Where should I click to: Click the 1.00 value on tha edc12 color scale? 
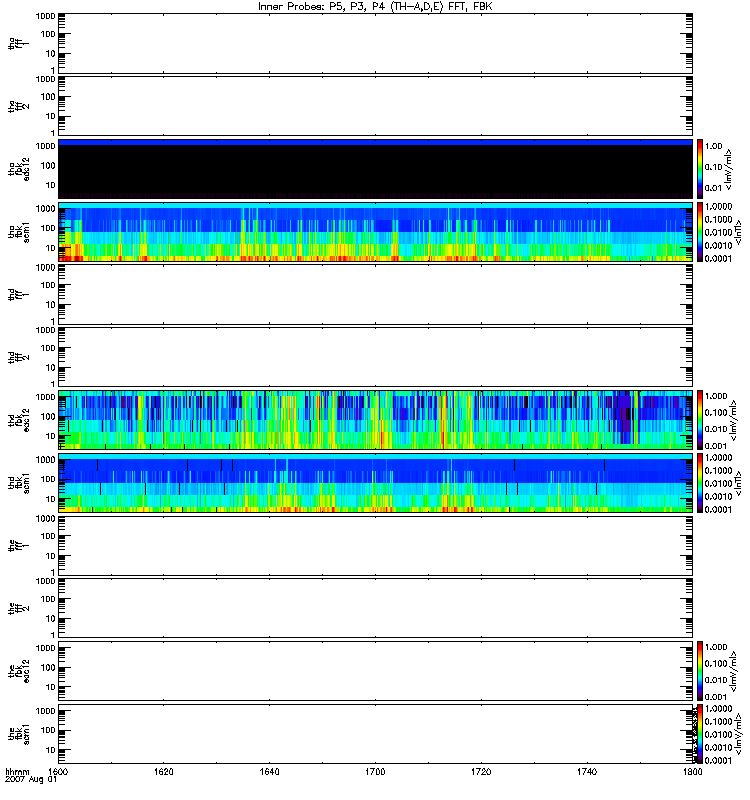pos(713,146)
